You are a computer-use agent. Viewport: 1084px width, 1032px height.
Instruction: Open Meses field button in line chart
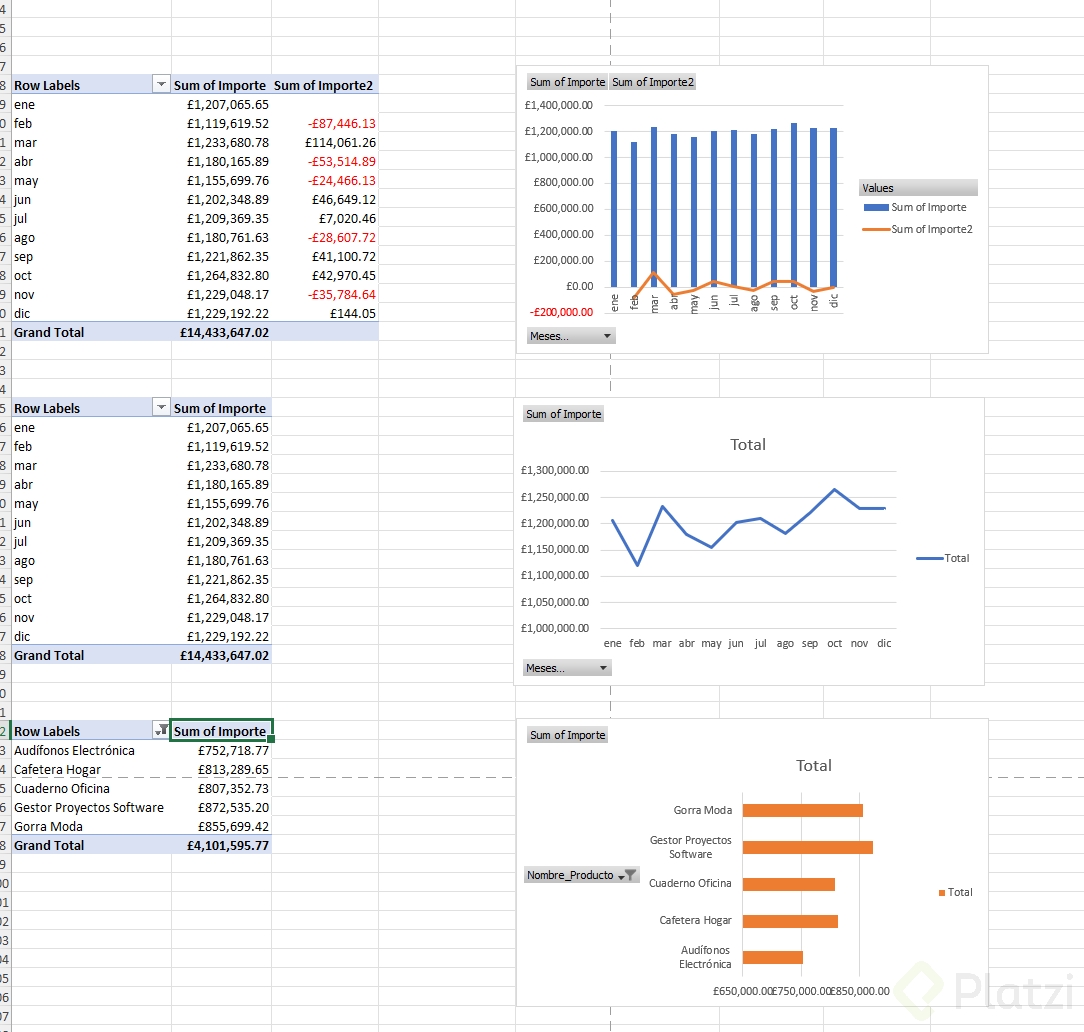tap(567, 668)
